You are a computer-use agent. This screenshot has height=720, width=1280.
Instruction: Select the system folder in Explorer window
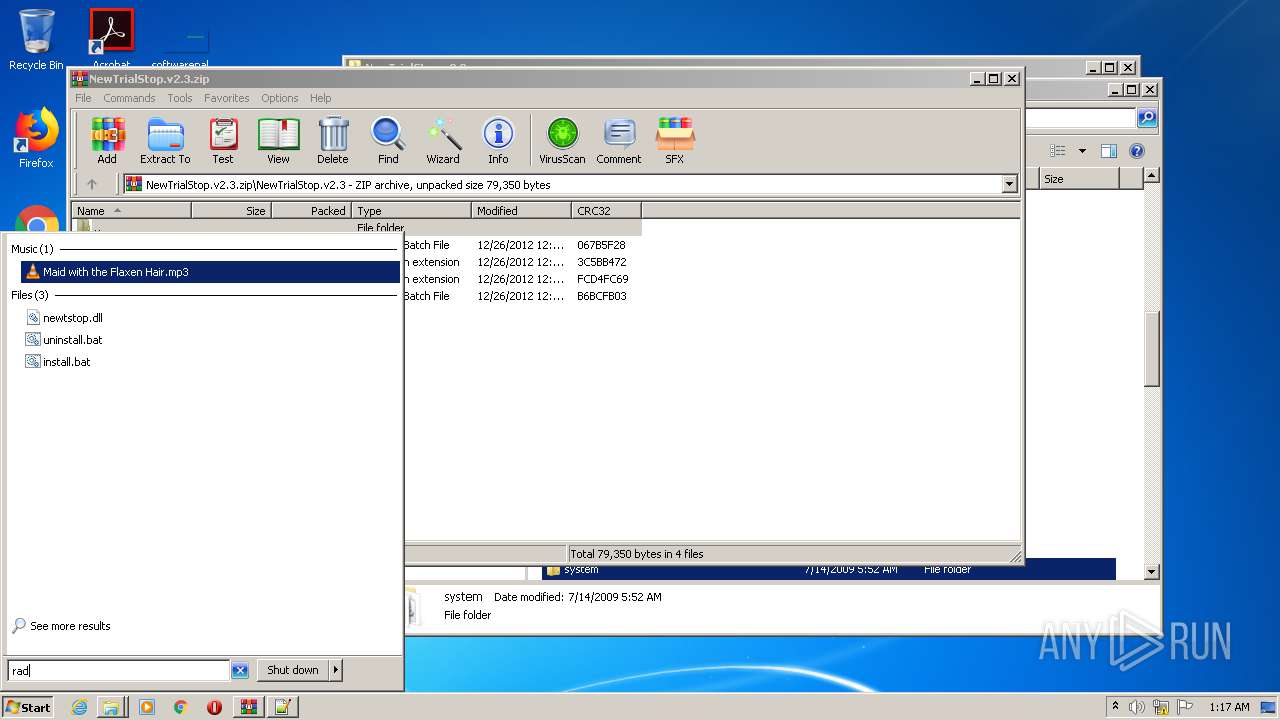[x=829, y=570]
